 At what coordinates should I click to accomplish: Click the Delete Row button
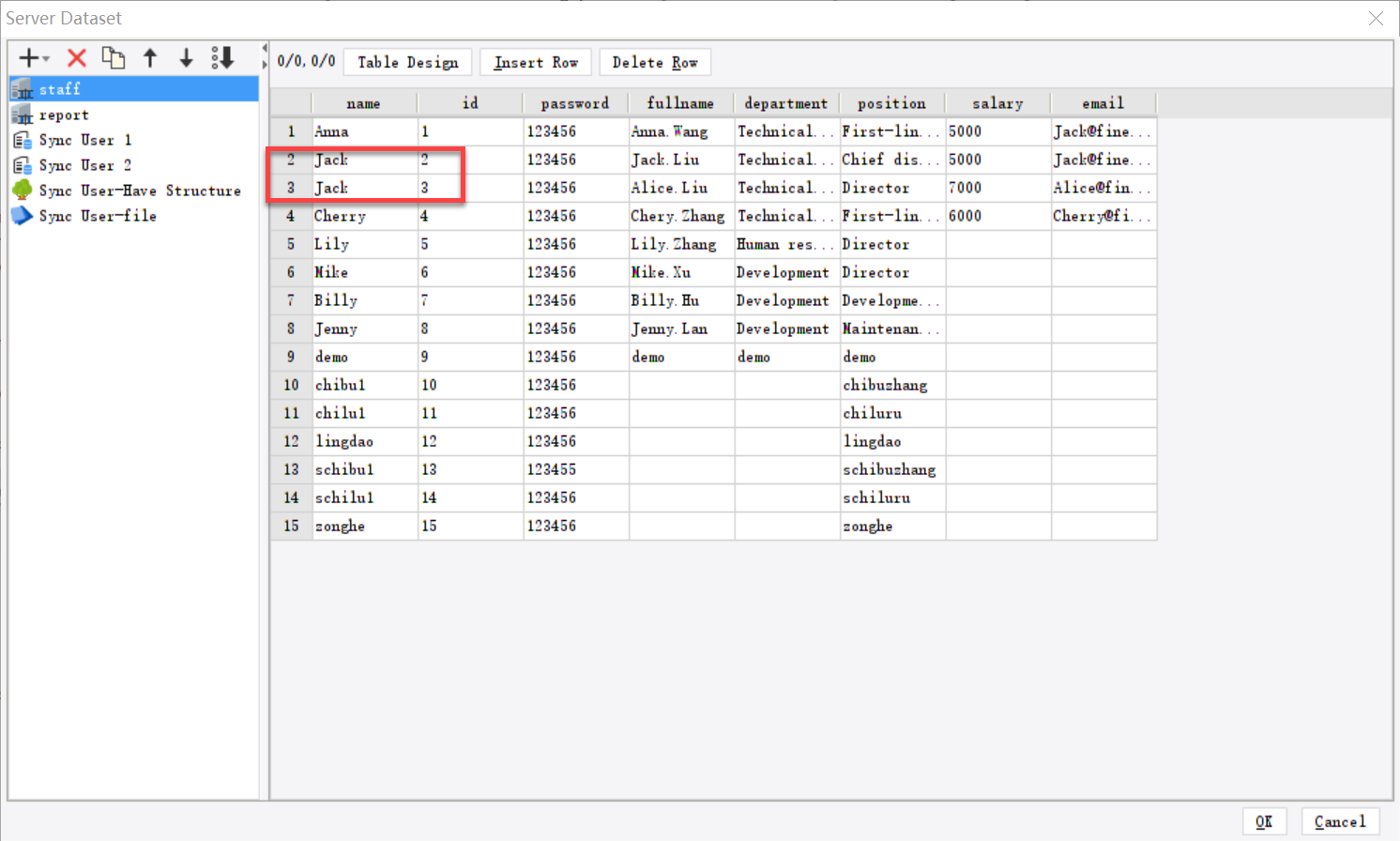(x=655, y=61)
